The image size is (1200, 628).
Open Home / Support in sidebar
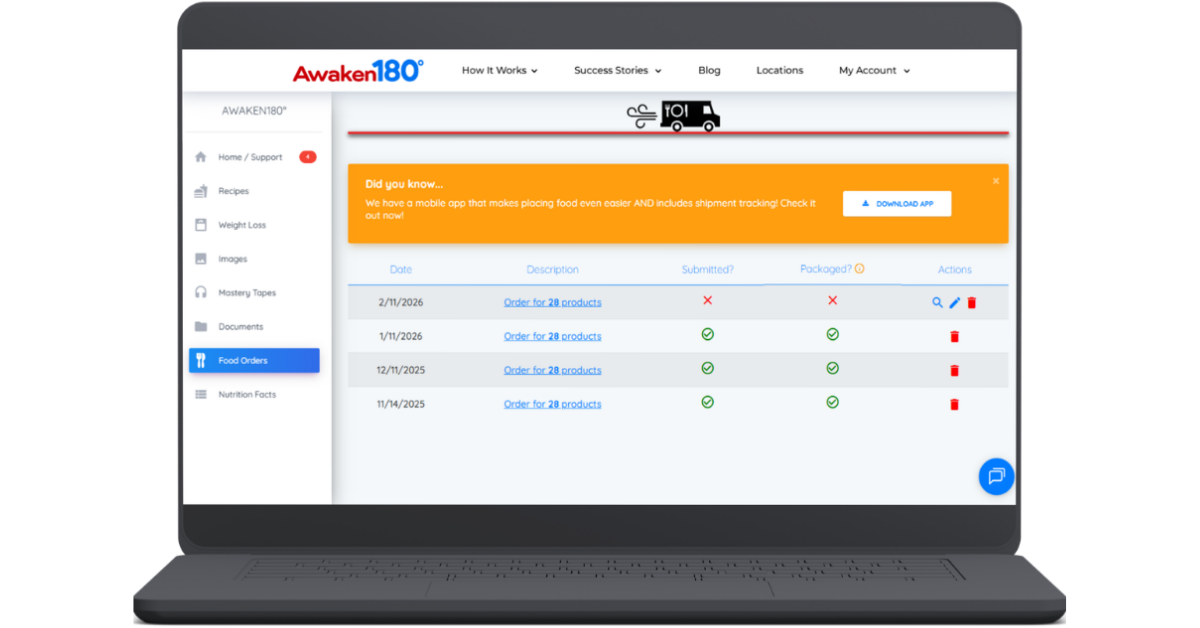point(250,157)
